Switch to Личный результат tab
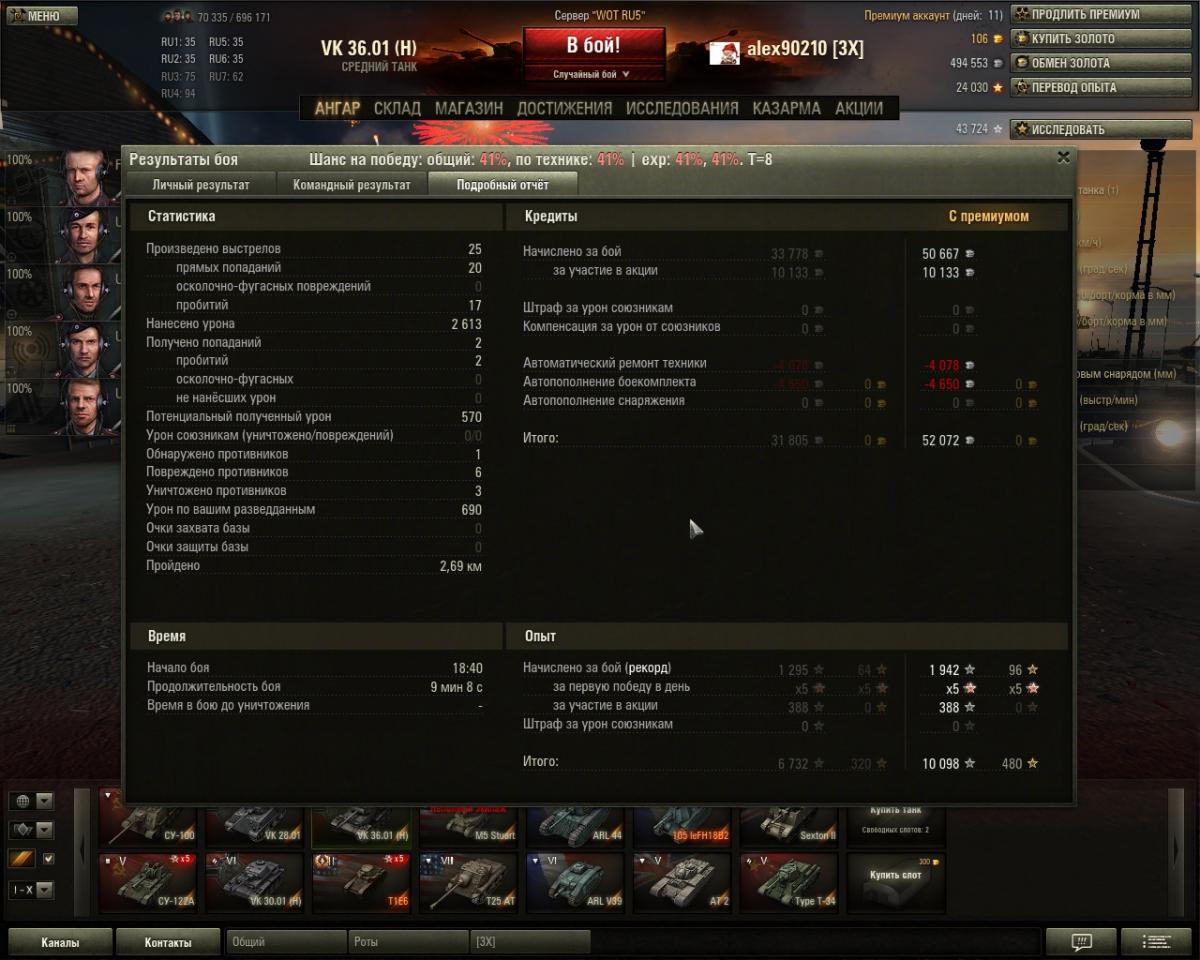Image resolution: width=1200 pixels, height=960 pixels. click(x=201, y=185)
